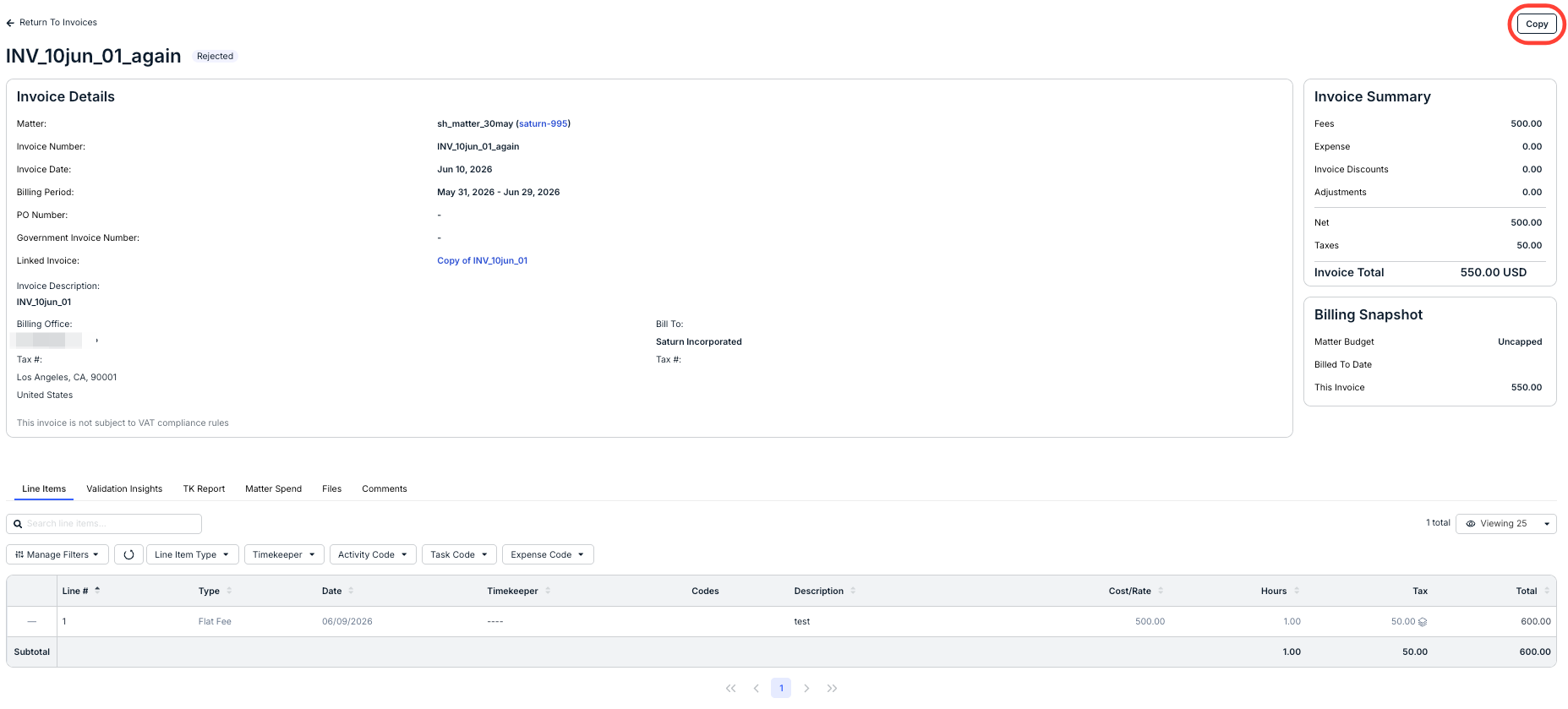Screen dimensions: 1568x709
Task: Select page 1 in pagination
Action: [x=781, y=688]
